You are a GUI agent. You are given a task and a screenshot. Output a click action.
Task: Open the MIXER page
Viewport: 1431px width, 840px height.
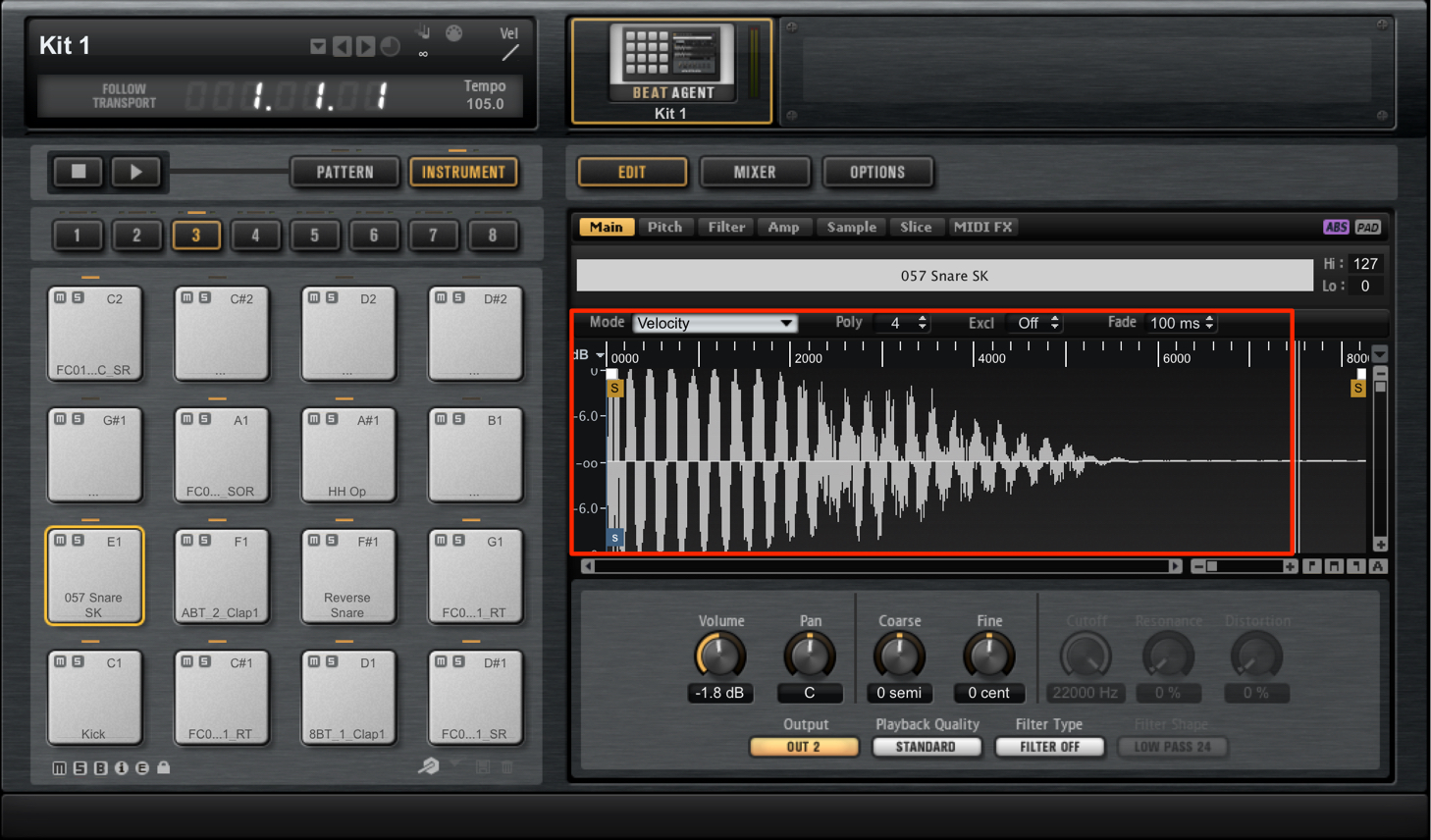pyautogui.click(x=755, y=172)
